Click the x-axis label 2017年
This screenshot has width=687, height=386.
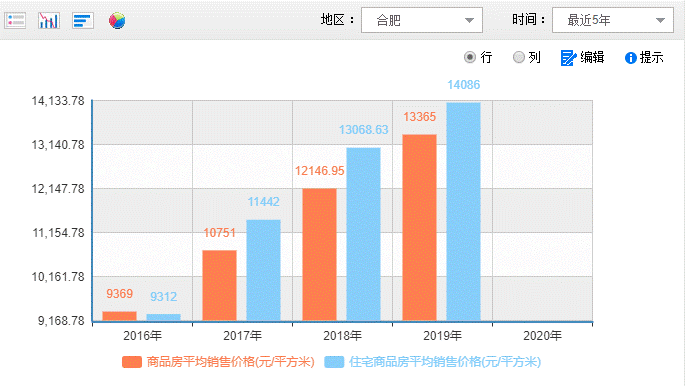coord(242,336)
